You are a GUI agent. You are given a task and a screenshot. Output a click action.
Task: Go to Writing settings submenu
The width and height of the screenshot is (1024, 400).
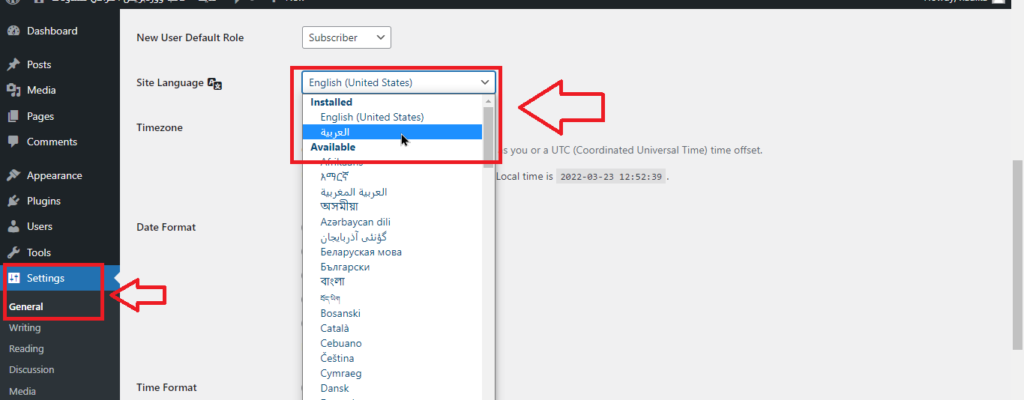coord(24,328)
